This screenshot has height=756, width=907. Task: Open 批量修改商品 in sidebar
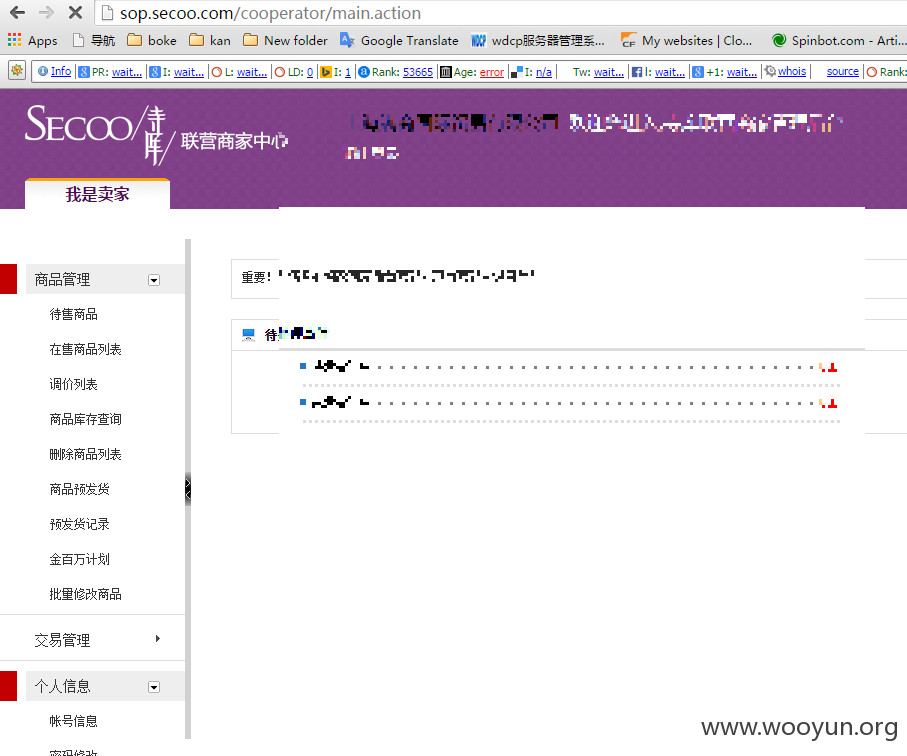pos(86,594)
